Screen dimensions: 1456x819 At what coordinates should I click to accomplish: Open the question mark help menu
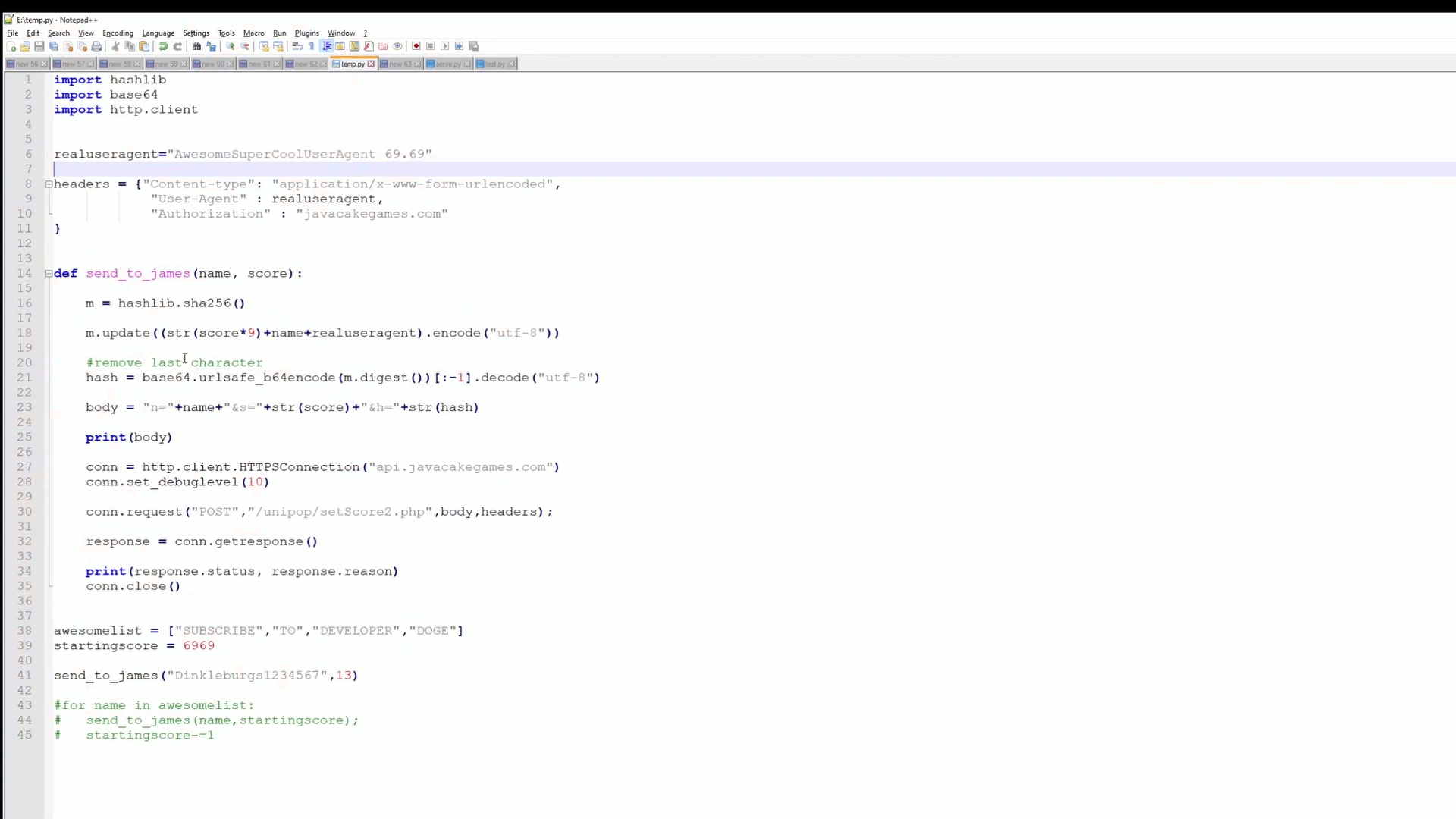[x=365, y=33]
